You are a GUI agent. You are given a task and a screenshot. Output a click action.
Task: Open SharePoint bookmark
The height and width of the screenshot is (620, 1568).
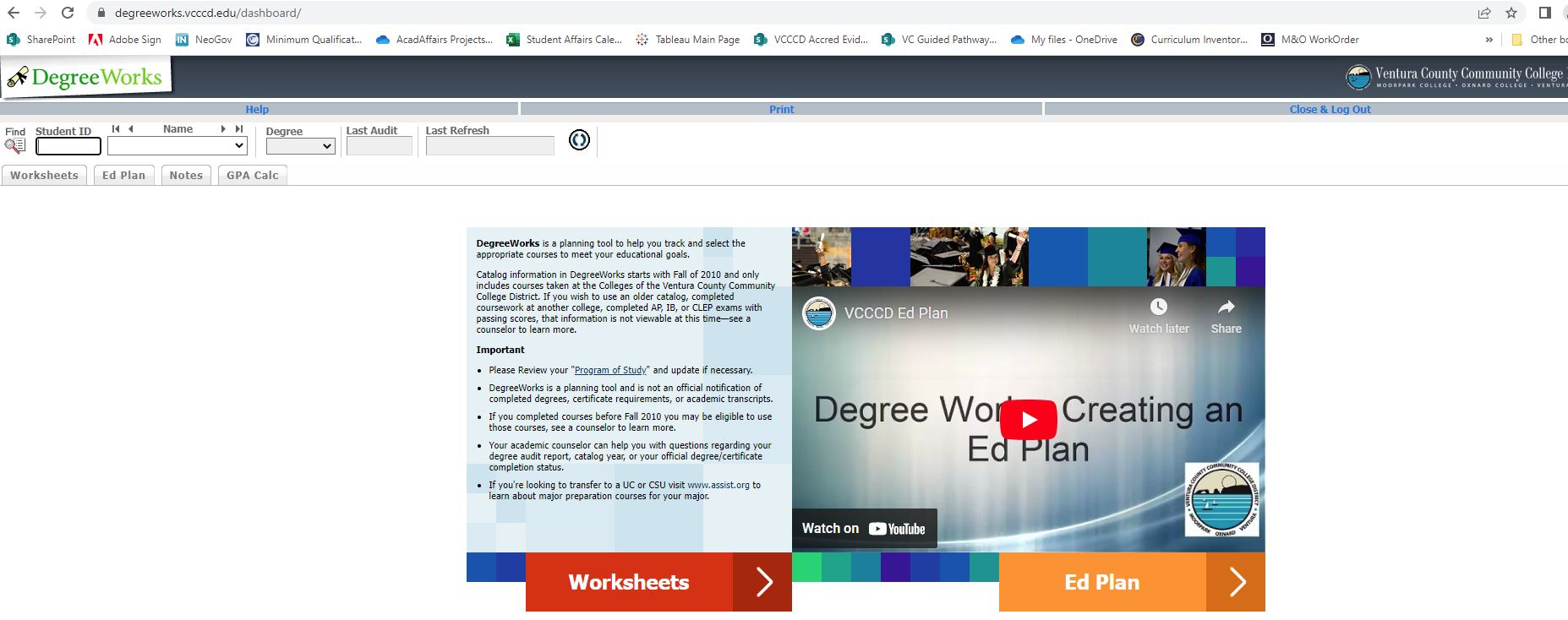pyautogui.click(x=41, y=40)
